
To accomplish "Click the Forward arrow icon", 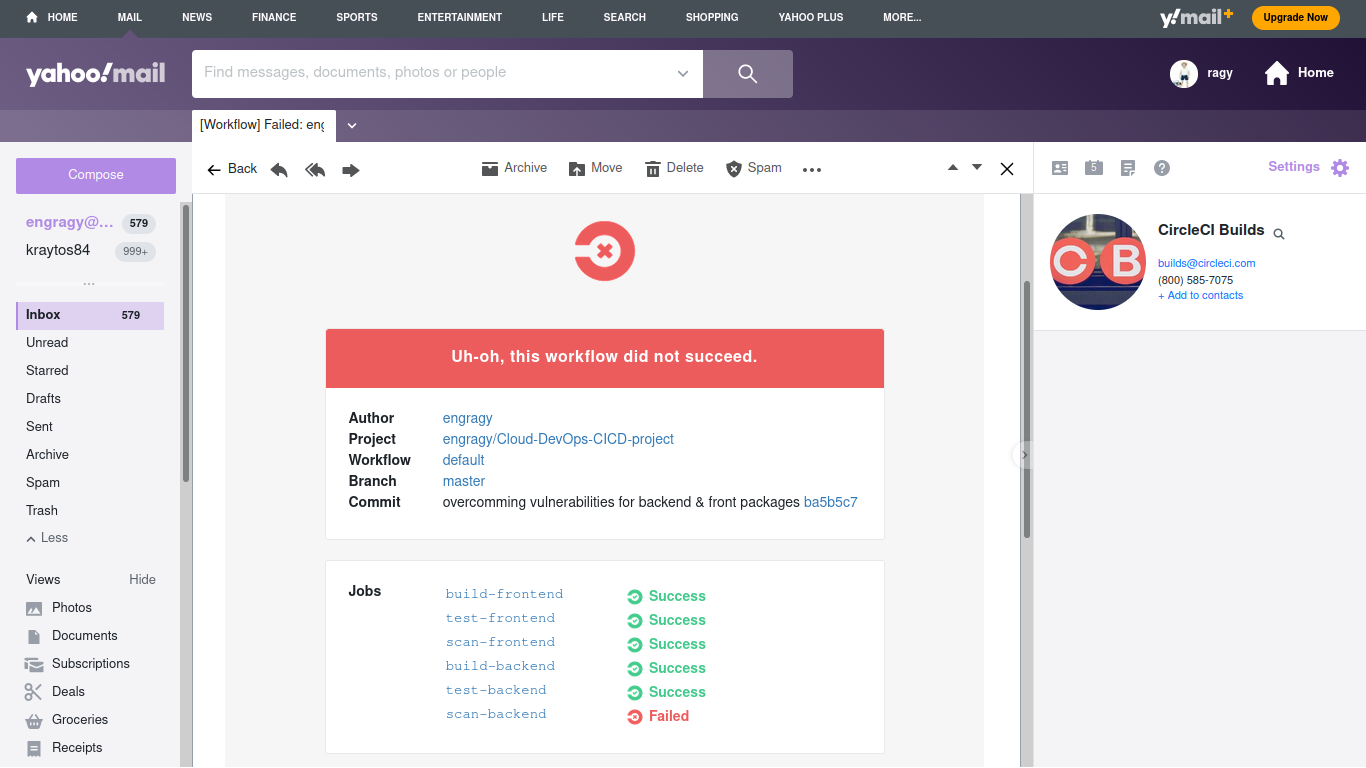I will click(x=351, y=170).
